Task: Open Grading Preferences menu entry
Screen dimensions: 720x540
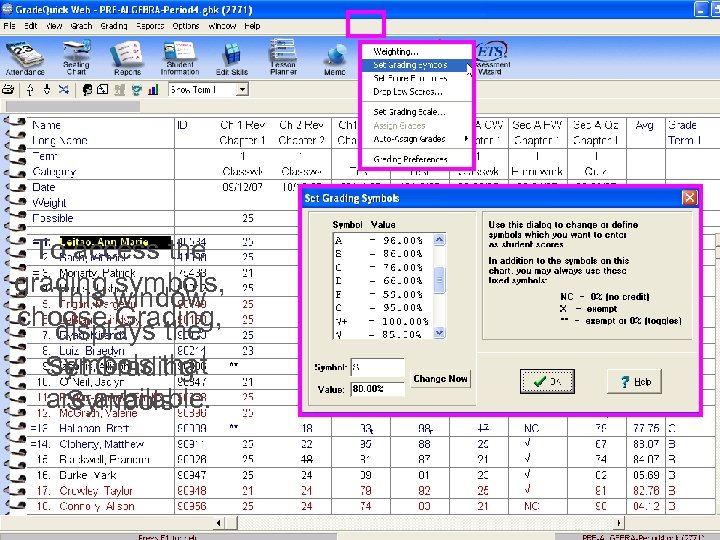Action: [417, 159]
